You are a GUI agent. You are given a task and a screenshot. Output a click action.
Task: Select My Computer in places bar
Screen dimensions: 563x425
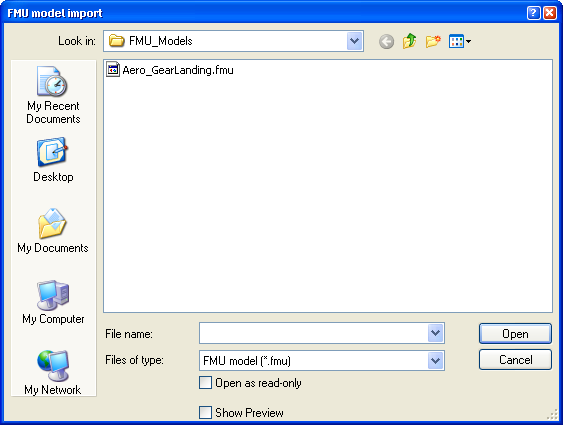[53, 302]
